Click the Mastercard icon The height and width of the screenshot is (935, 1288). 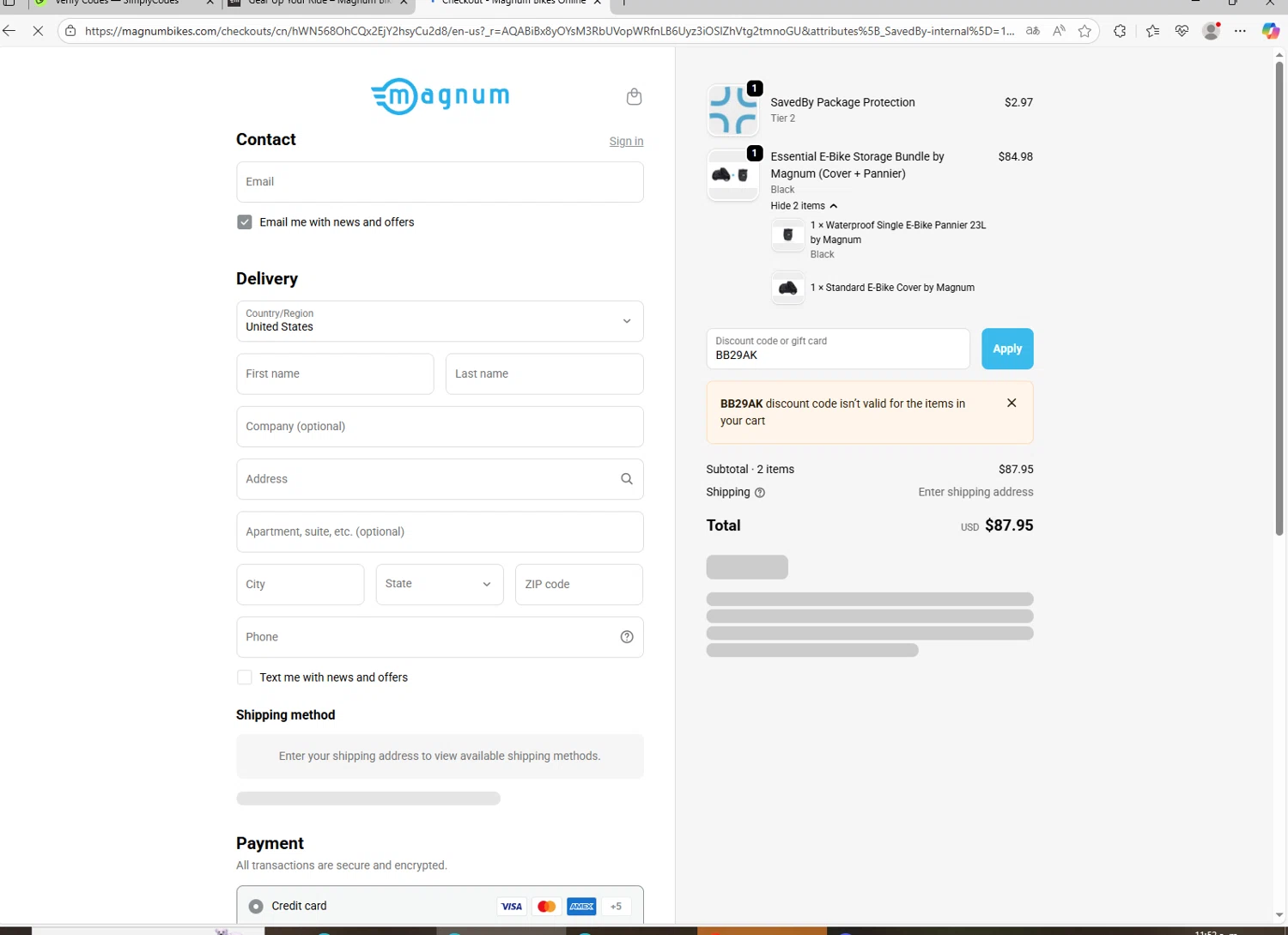click(x=546, y=906)
